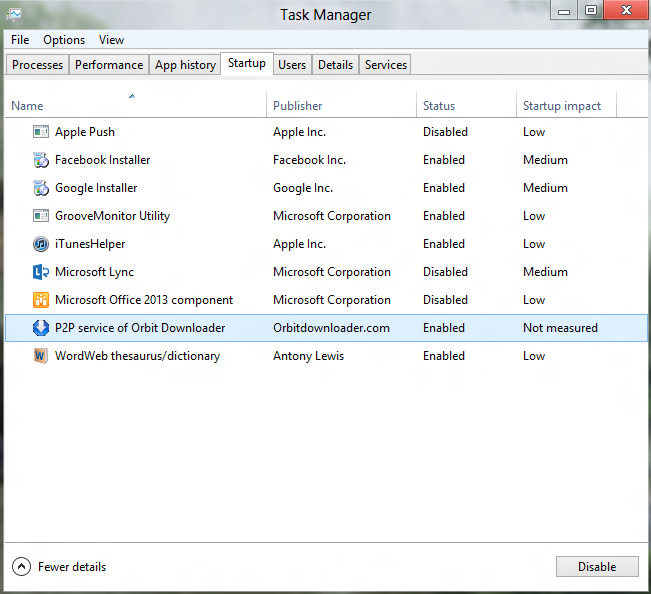Sort by Startup impact column header

pyautogui.click(x=562, y=106)
